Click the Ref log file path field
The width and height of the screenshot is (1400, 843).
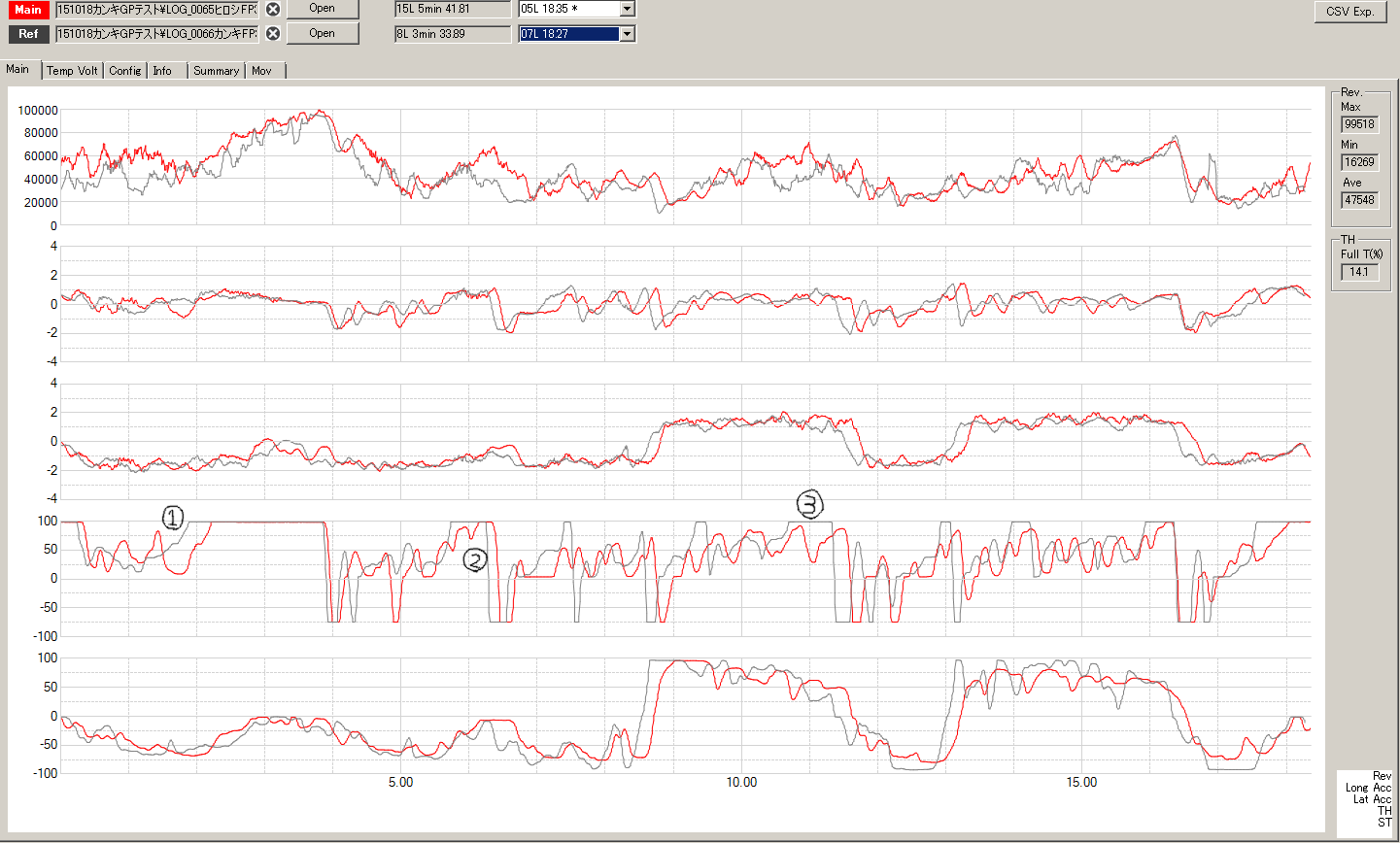[157, 34]
